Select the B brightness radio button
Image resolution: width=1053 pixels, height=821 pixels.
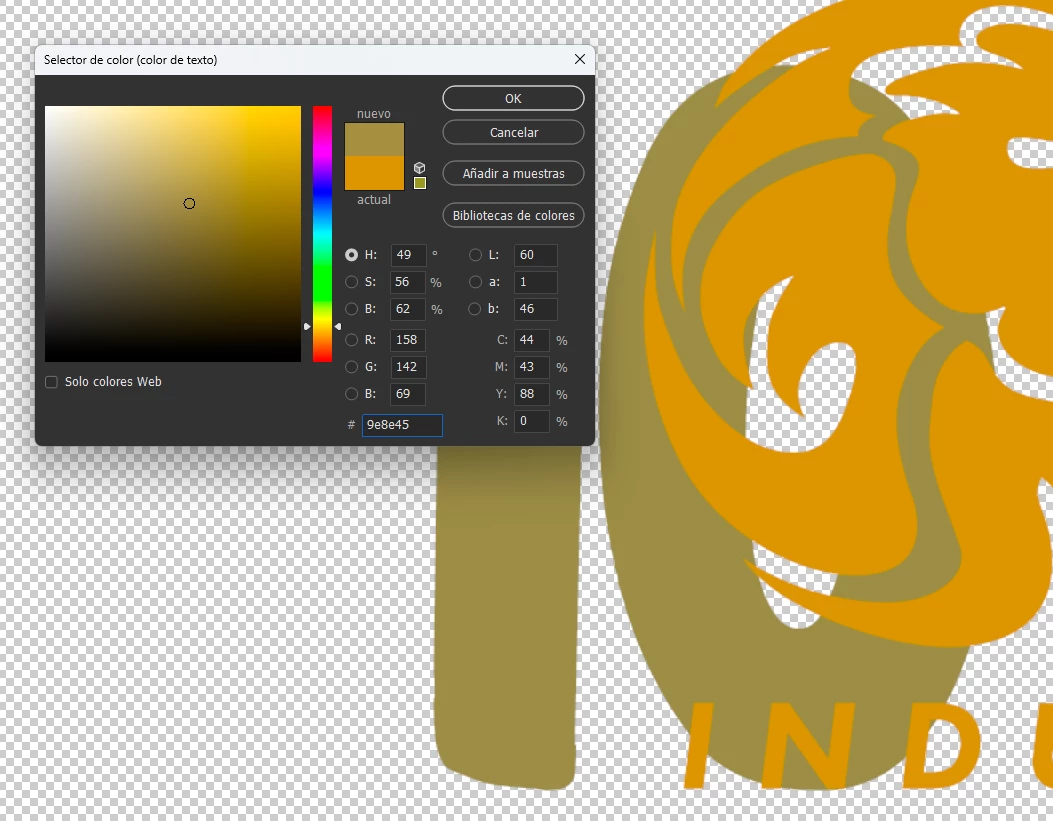351,309
